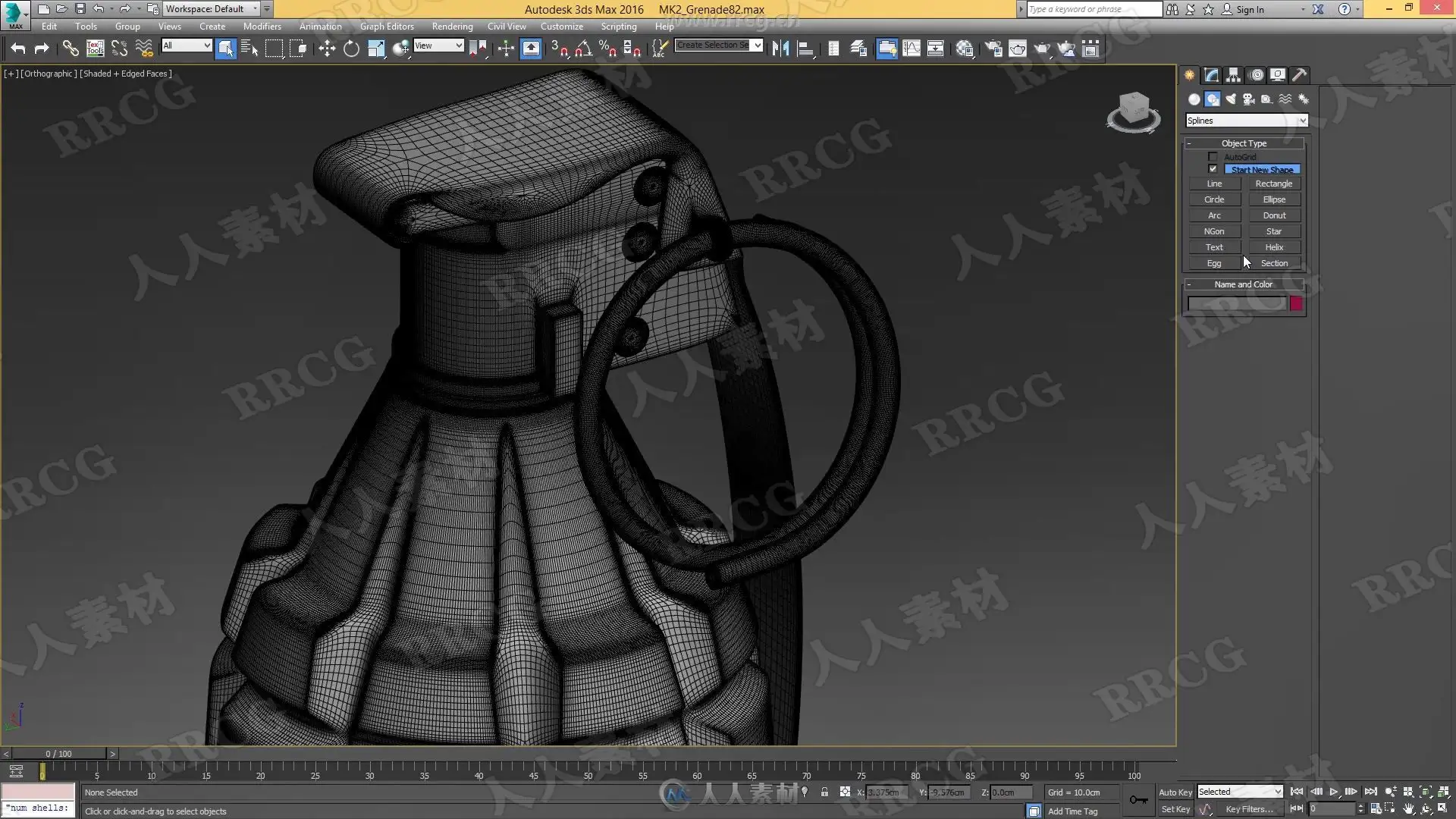Open the Splines category dropdown
The image size is (1456, 819).
click(1247, 121)
